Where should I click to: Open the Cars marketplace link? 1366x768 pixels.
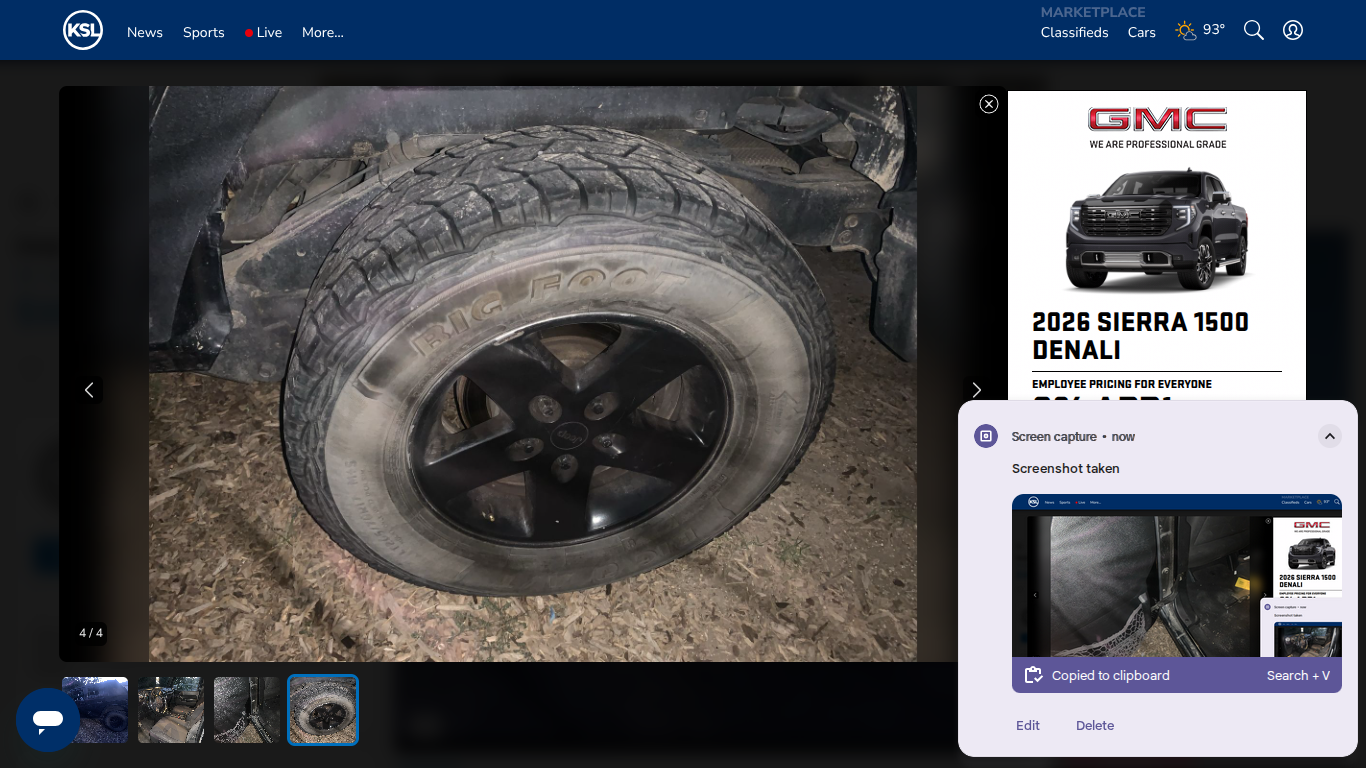pos(1142,32)
